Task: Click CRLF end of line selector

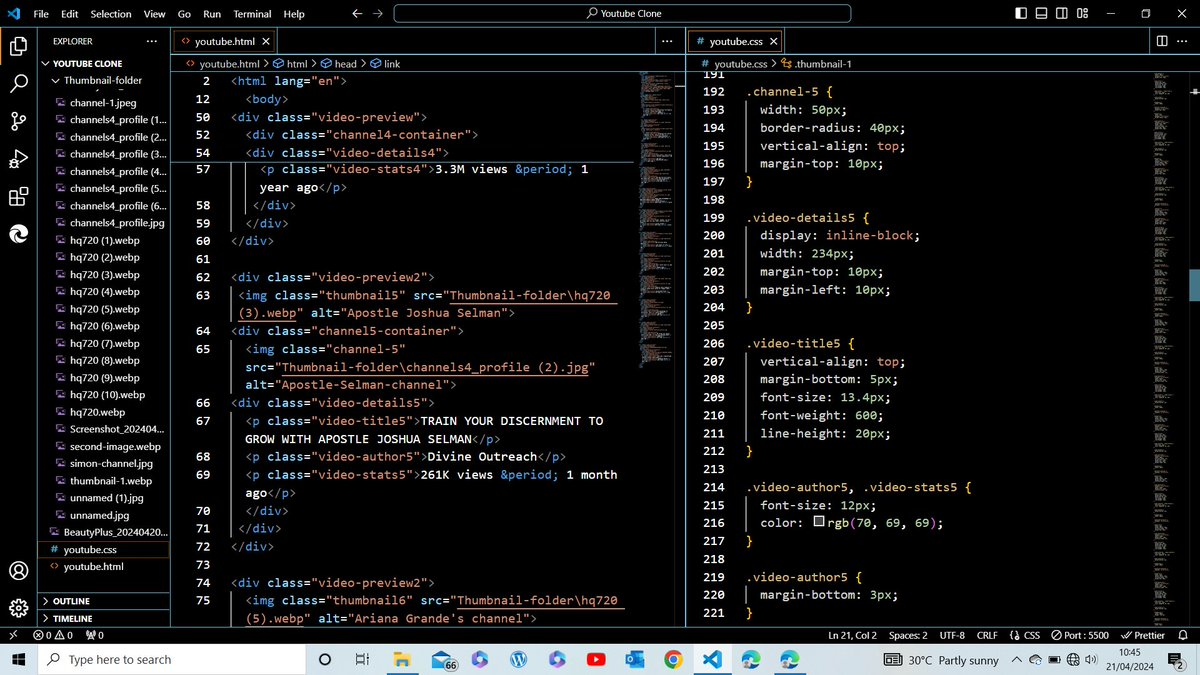Action: pos(986,635)
